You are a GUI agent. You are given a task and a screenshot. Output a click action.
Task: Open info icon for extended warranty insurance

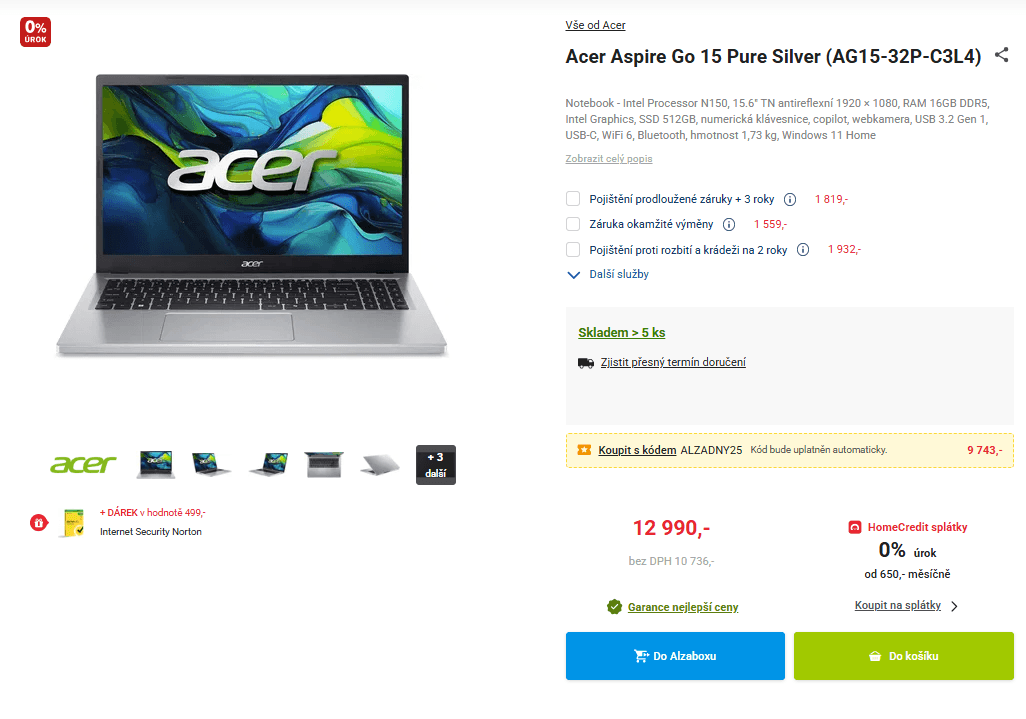coord(790,200)
